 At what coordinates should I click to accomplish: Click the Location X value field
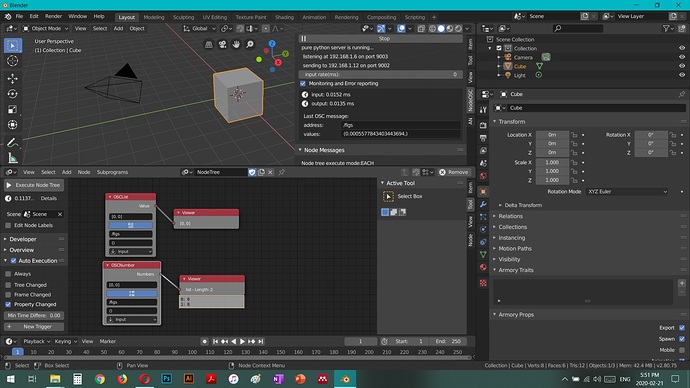pos(552,135)
